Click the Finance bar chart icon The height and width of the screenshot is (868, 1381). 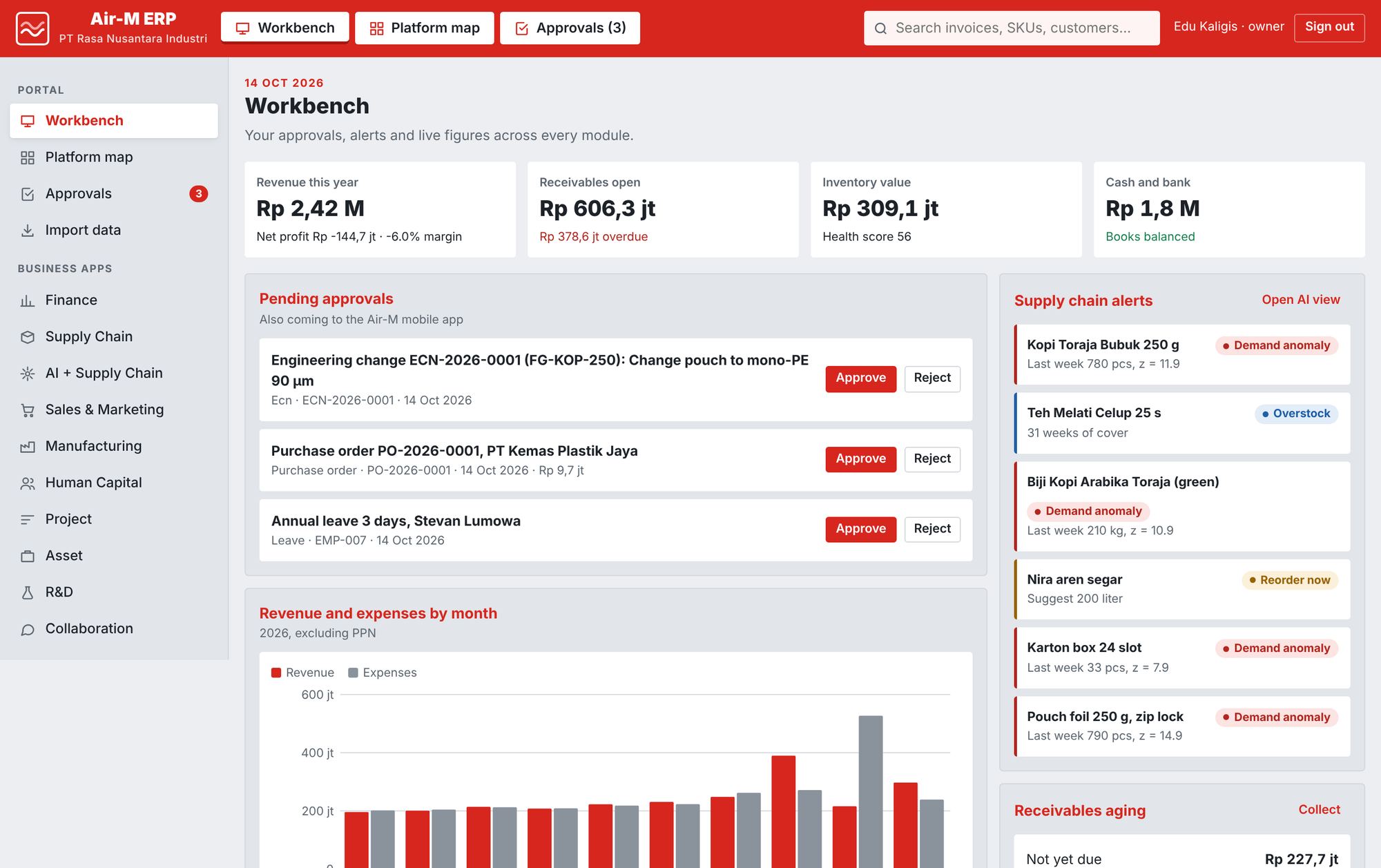coord(28,300)
